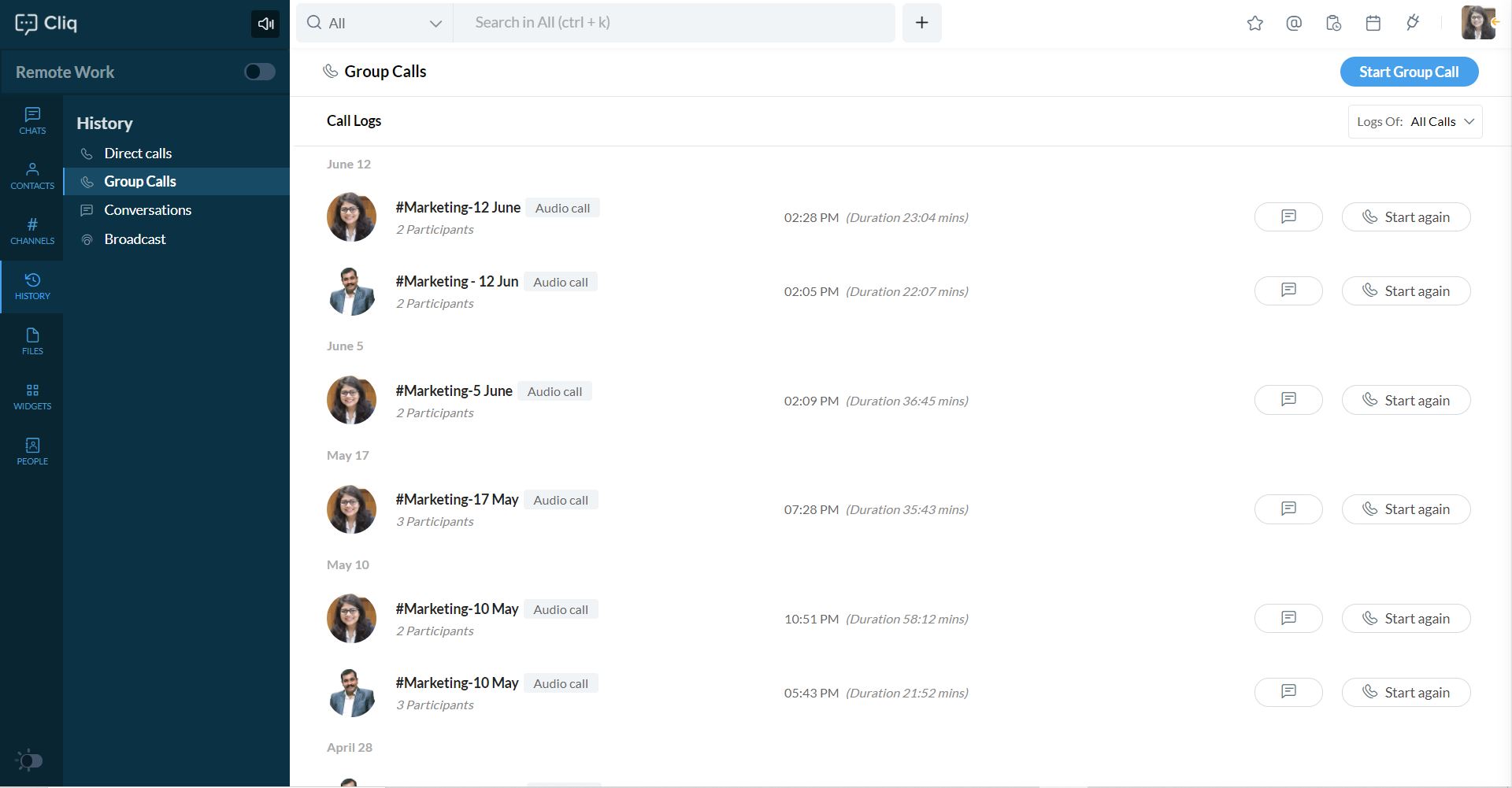Open chat for #Marketing-12 June call

1288,217
